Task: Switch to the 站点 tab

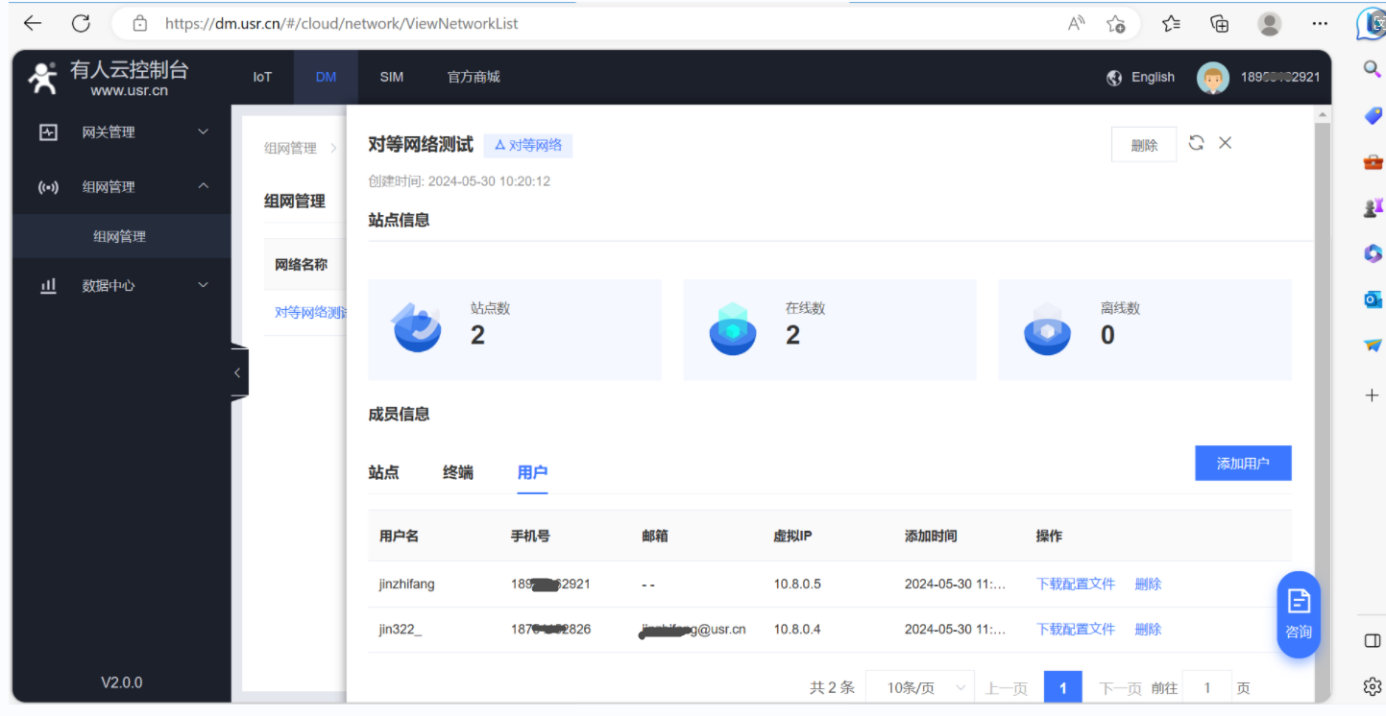Action: [x=383, y=472]
